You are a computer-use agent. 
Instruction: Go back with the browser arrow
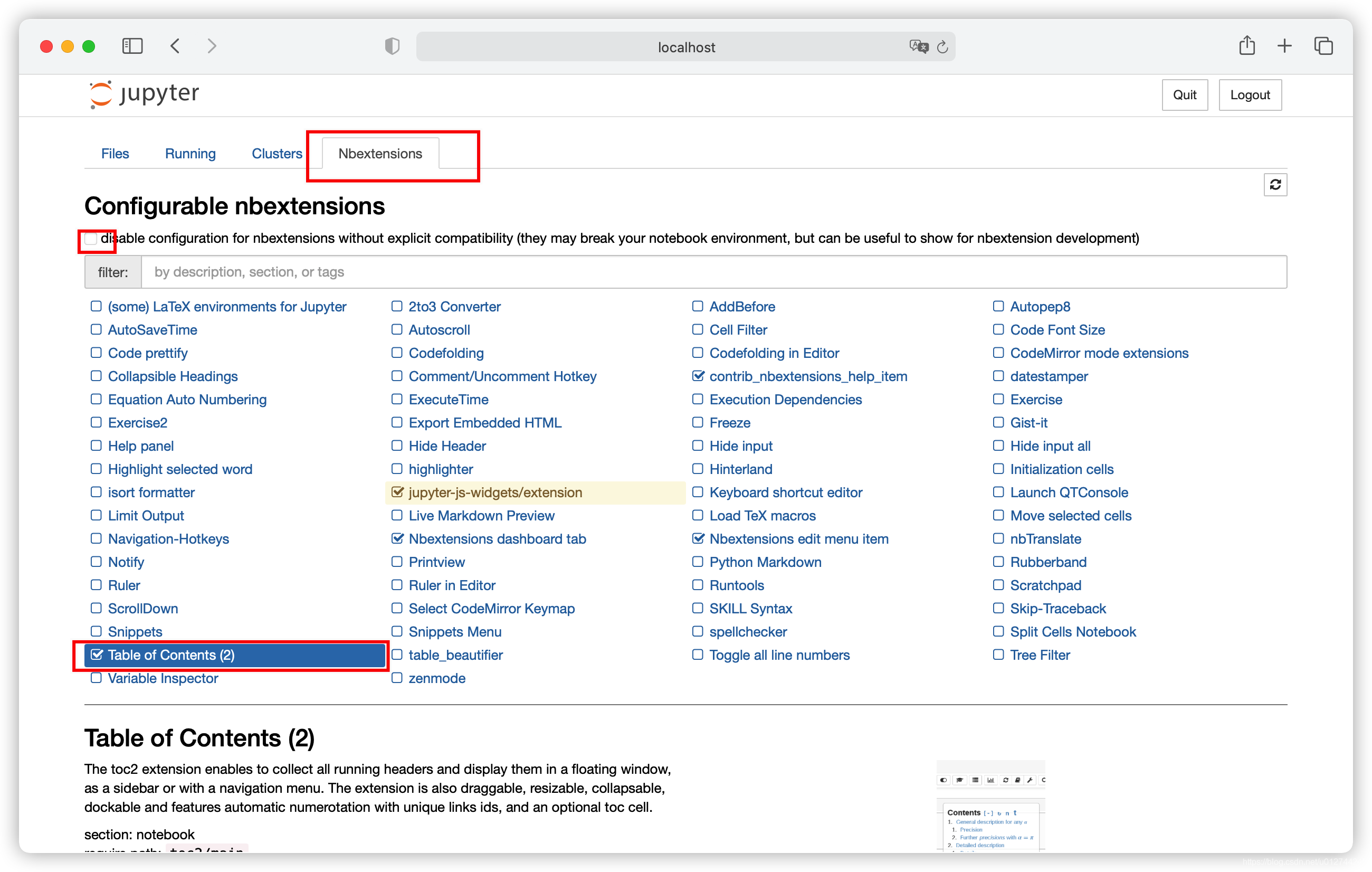pyautogui.click(x=175, y=46)
